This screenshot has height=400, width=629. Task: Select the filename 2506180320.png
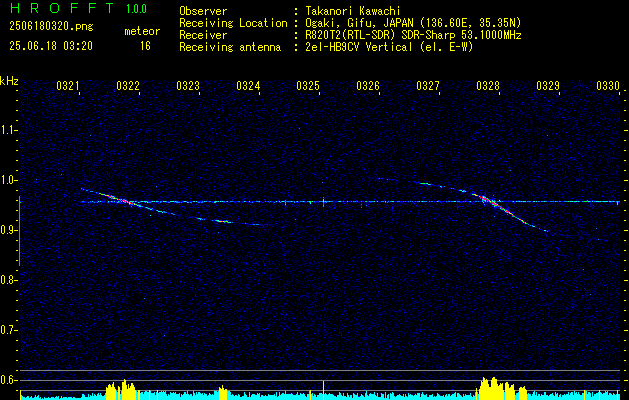pyautogui.click(x=51, y=27)
